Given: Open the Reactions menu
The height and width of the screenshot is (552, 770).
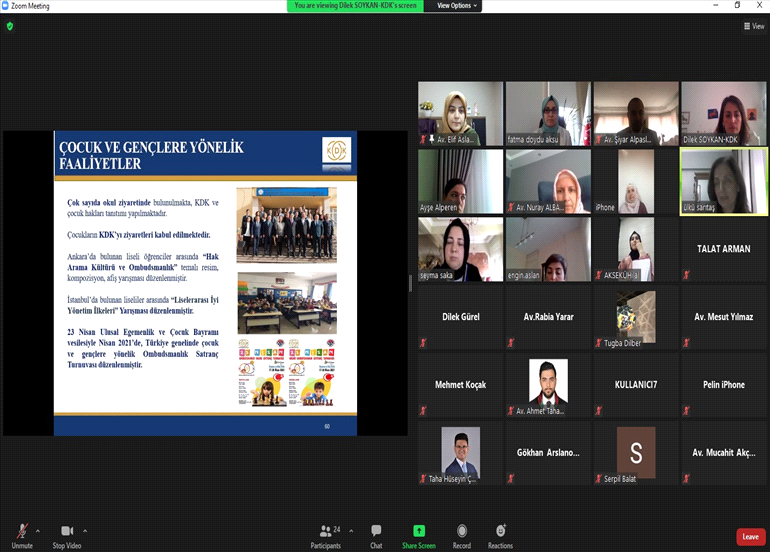Looking at the screenshot, I should (x=500, y=532).
